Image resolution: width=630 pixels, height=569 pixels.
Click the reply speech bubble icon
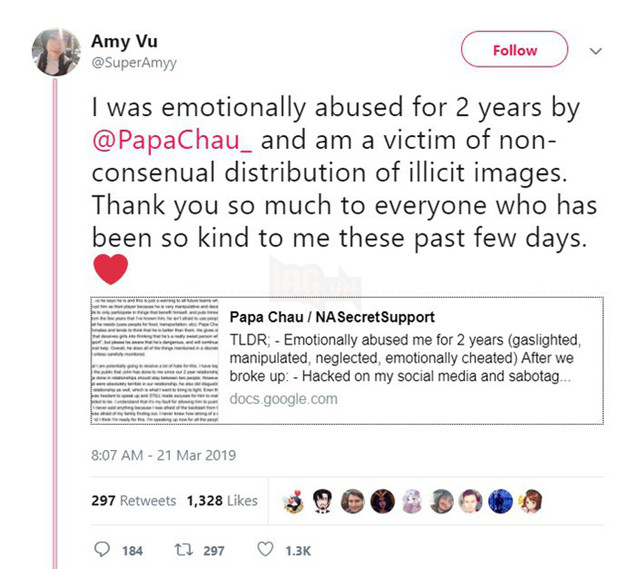pos(103,550)
